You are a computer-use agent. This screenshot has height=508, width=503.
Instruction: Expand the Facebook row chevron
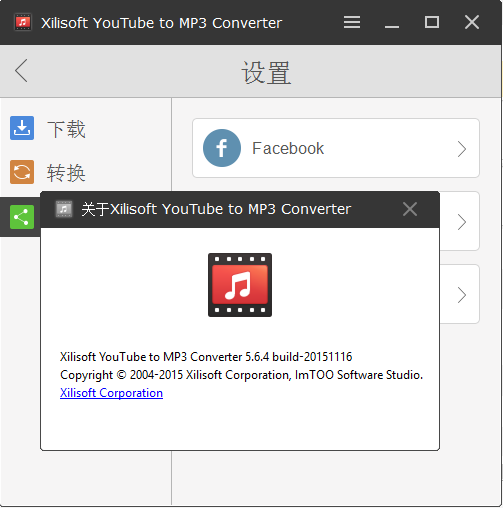point(462,149)
